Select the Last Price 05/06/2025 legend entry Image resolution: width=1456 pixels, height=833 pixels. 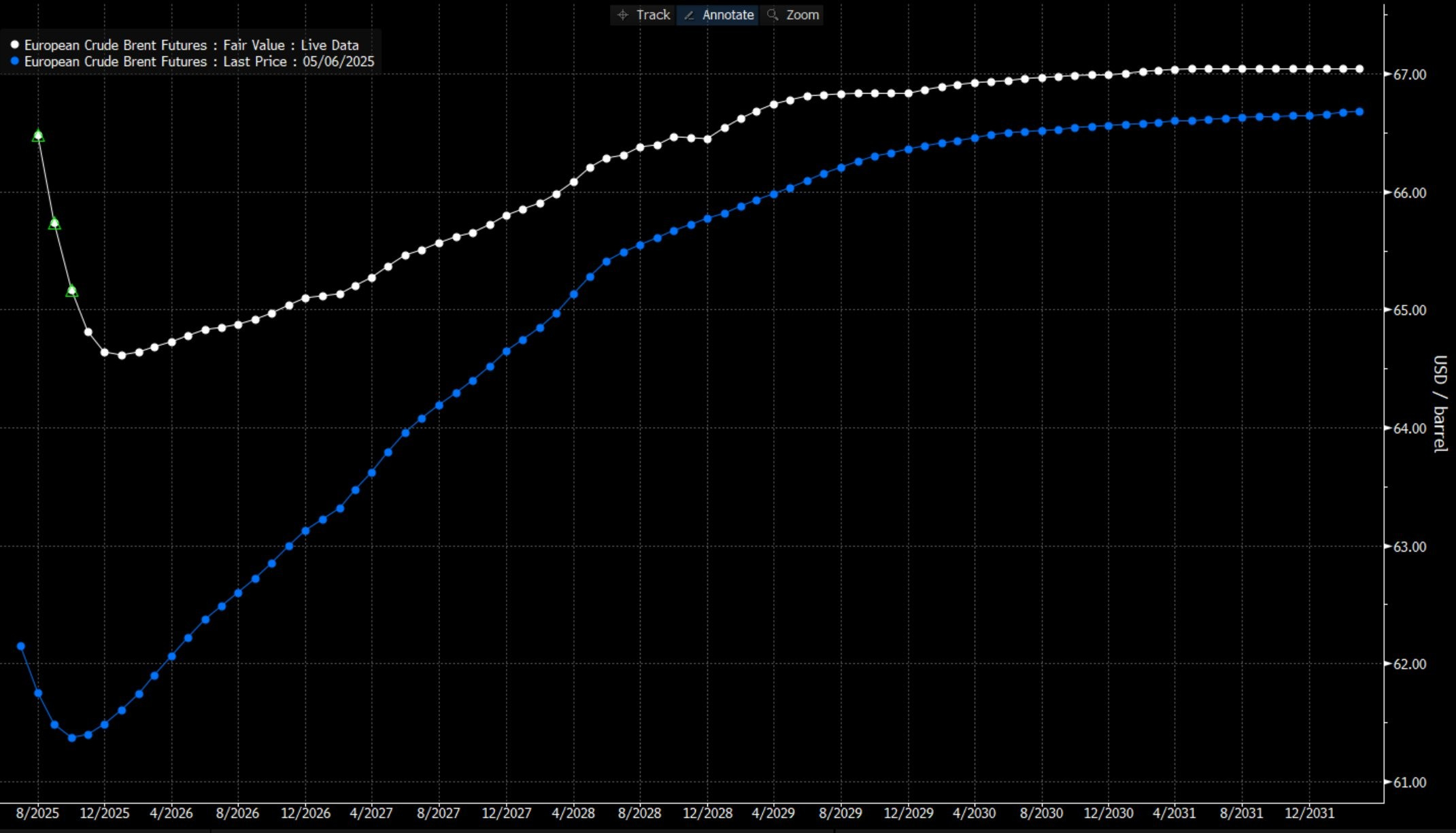point(199,61)
